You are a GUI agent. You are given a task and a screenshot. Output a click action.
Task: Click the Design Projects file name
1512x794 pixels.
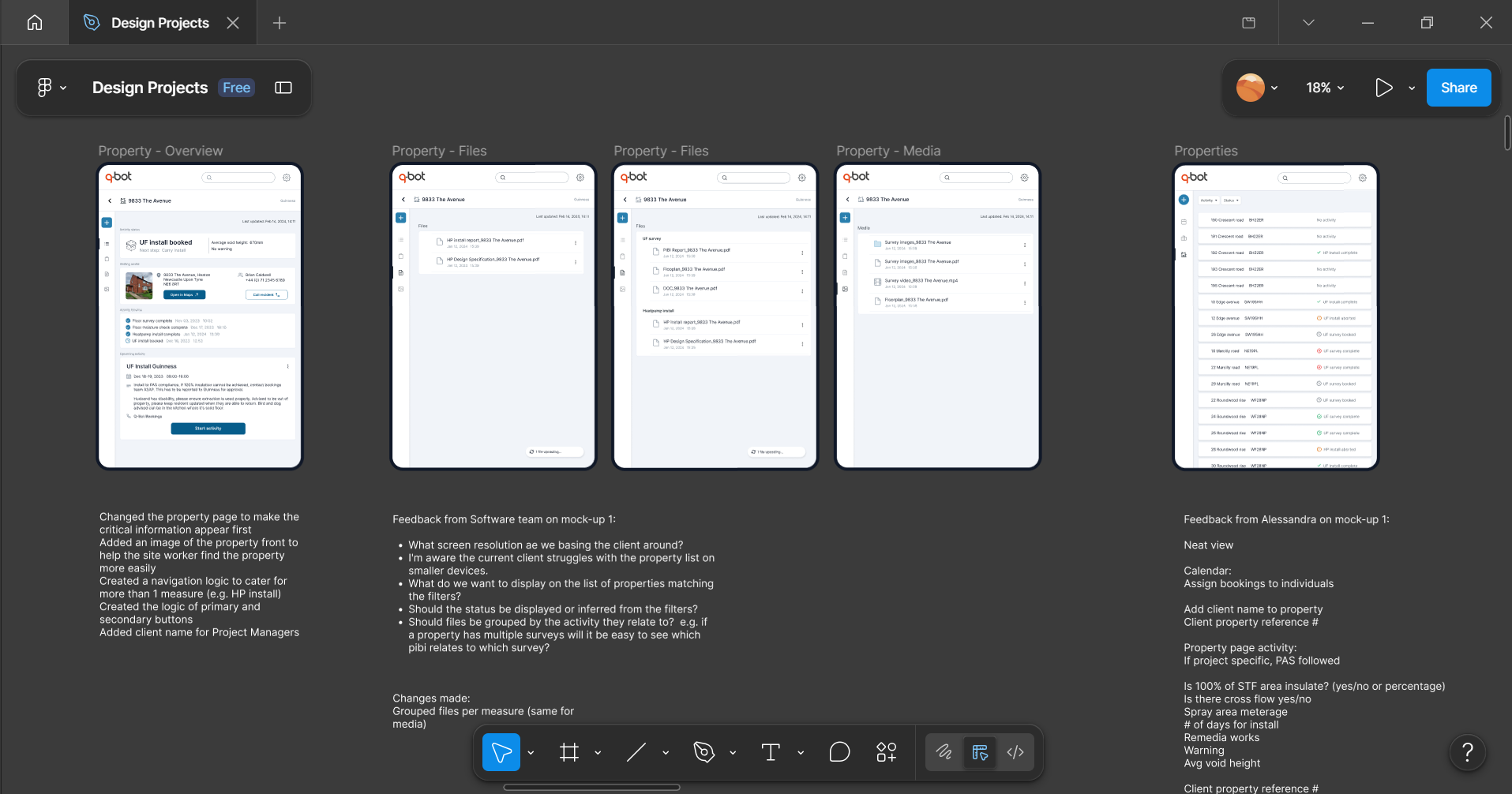click(150, 88)
